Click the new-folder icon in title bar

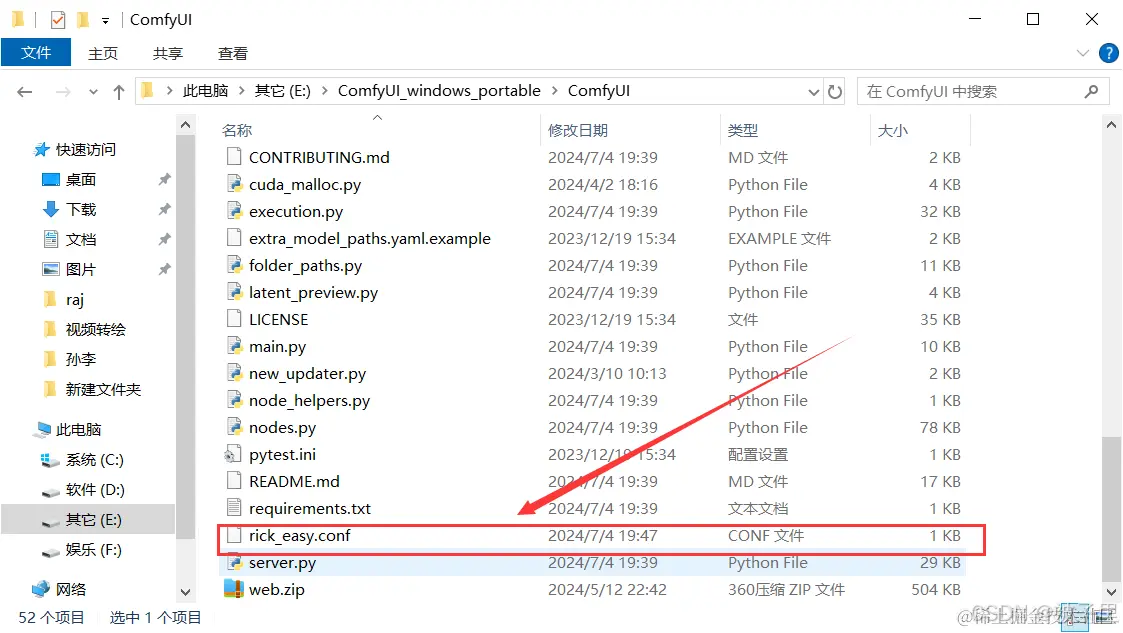pyautogui.click(x=82, y=20)
